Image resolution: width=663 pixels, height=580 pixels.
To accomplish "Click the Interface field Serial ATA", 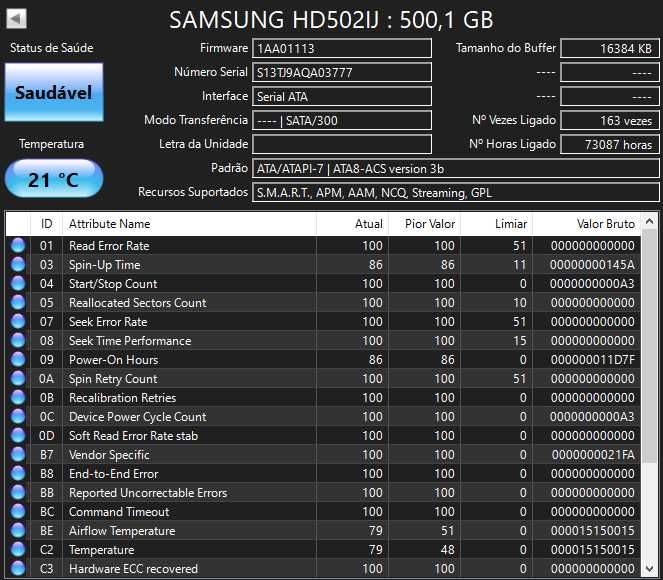I will tap(342, 96).
